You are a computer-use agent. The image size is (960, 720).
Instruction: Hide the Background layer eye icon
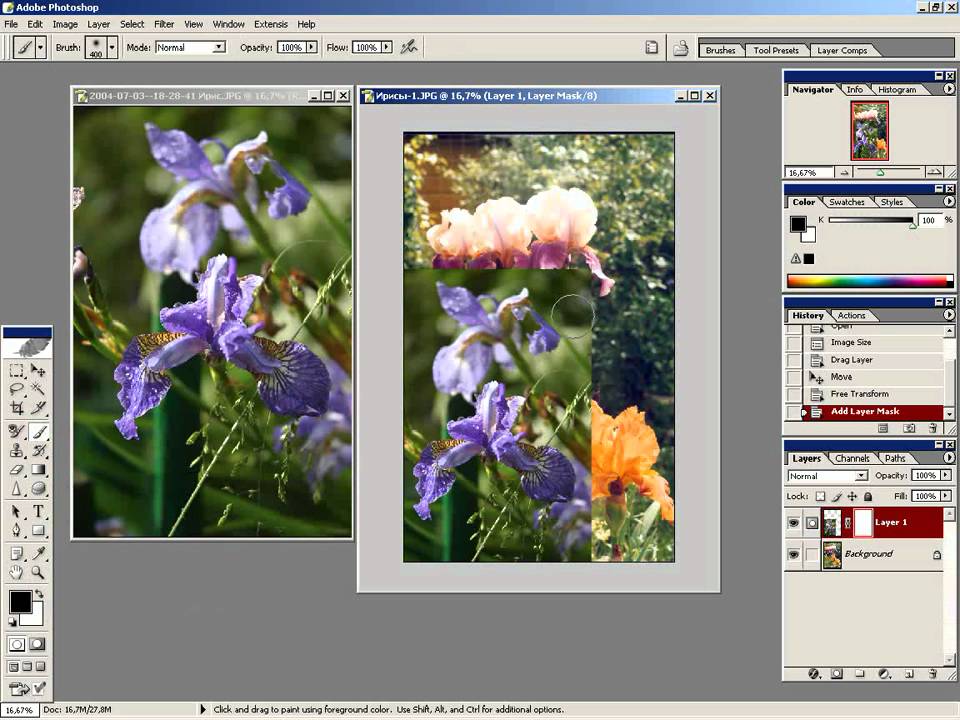(x=793, y=555)
